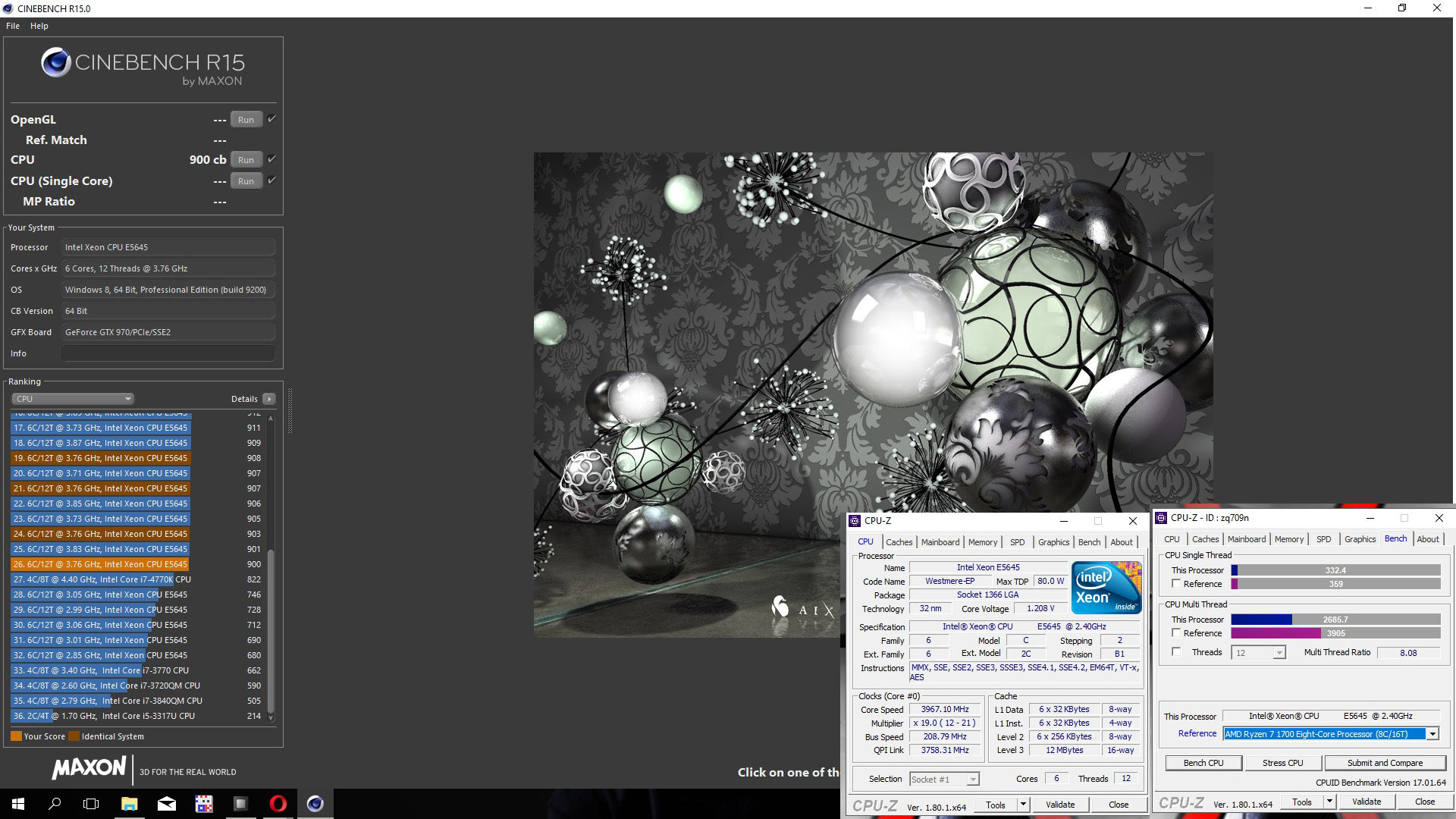Open the Ranking CPU dropdown

tap(73, 399)
